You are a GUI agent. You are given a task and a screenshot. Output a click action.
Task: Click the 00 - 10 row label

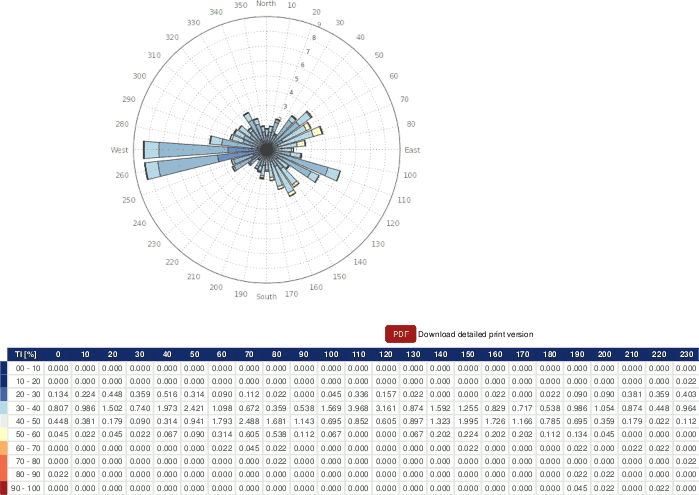26,368
